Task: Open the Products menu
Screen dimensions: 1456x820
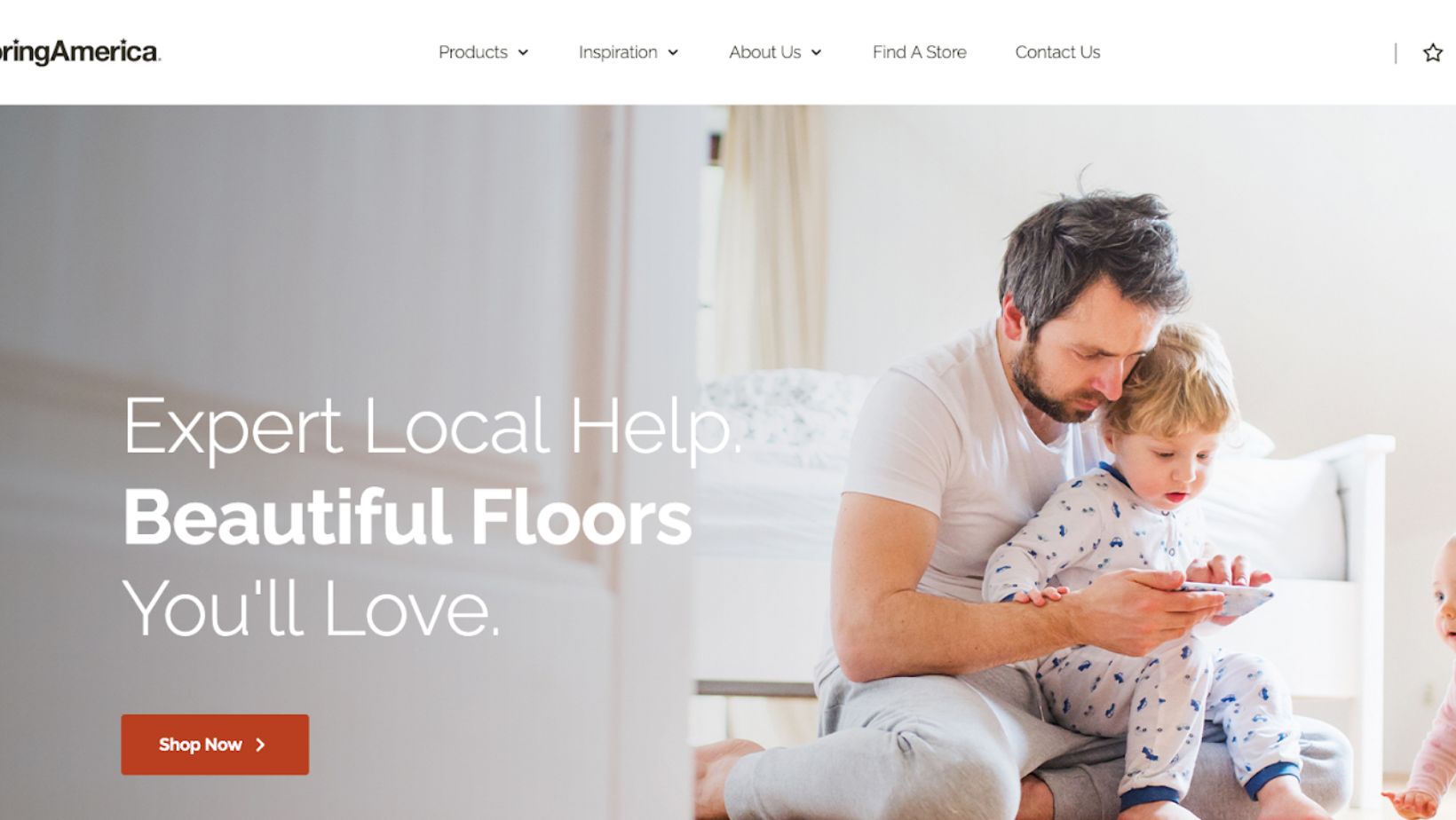Action: point(473,52)
